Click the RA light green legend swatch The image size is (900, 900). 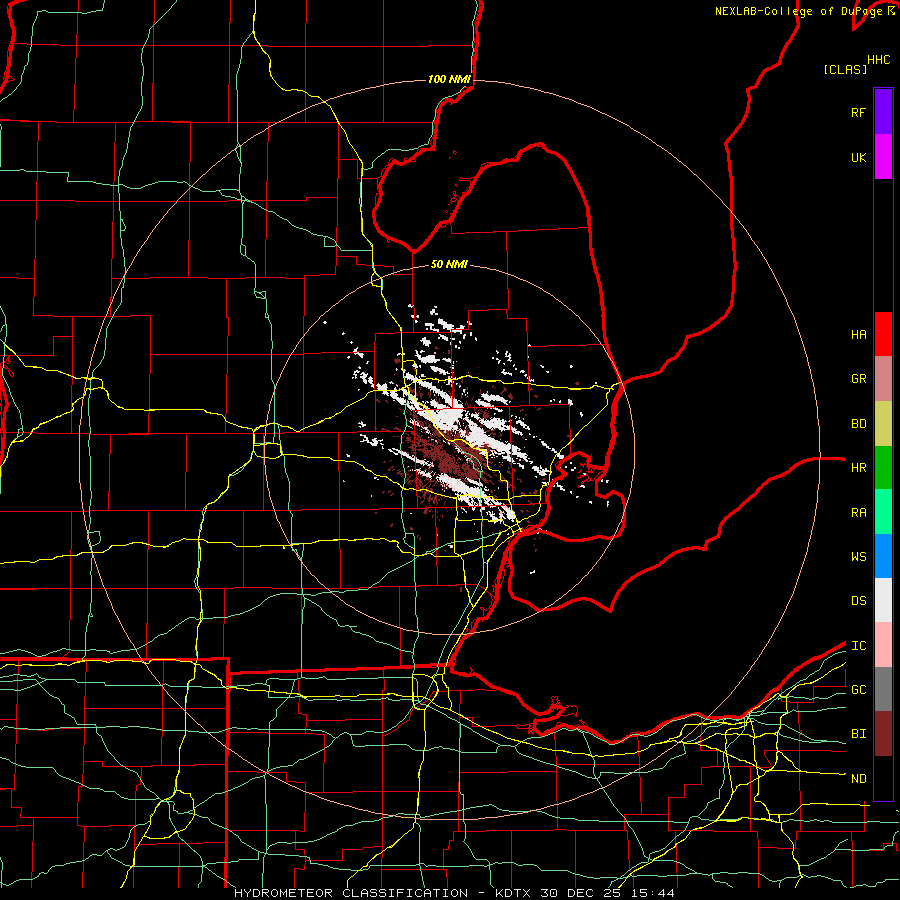coord(883,512)
